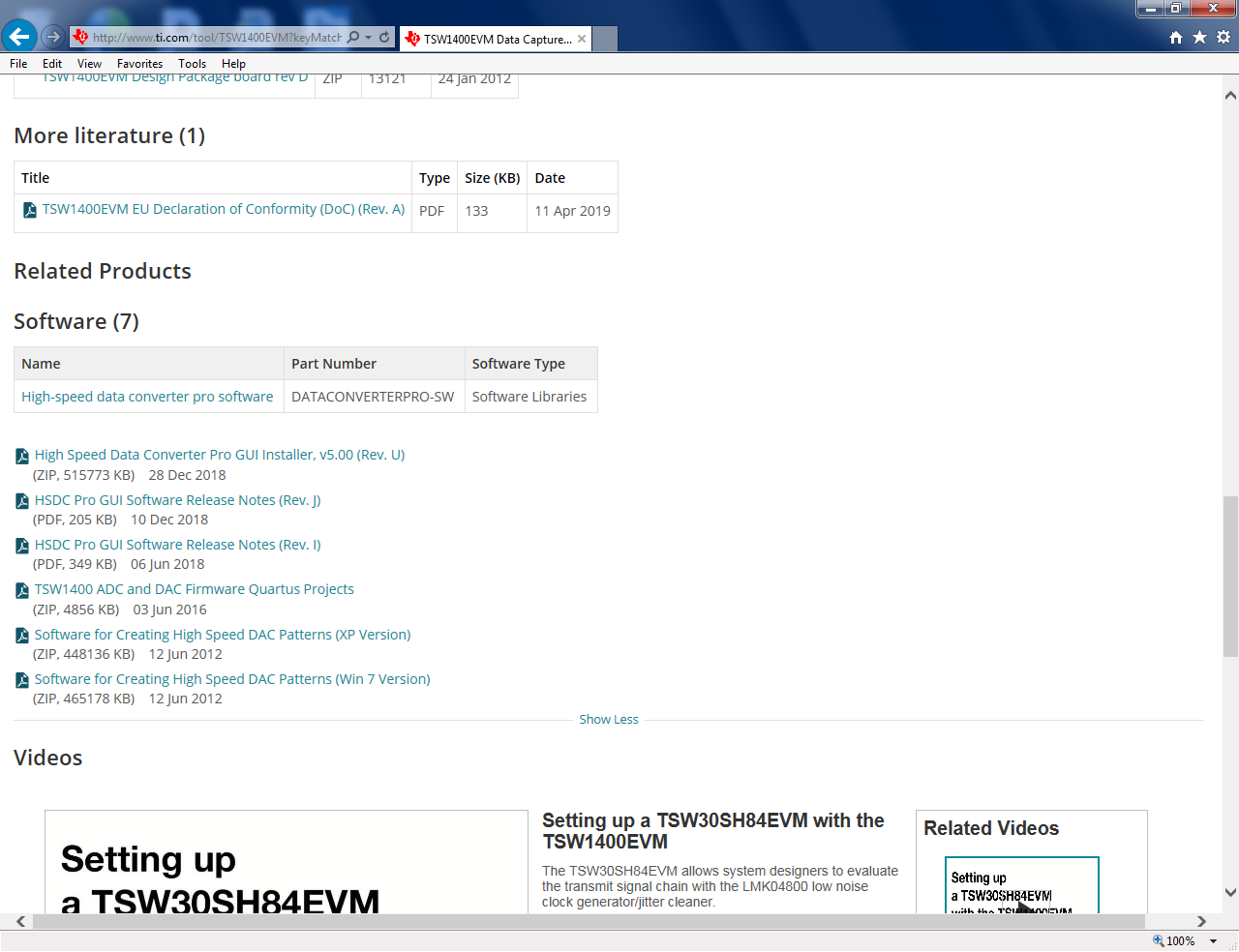The image size is (1239, 952).
Task: Click the file icon beside Release Notes Rev. I
Action: pyautogui.click(x=22, y=546)
